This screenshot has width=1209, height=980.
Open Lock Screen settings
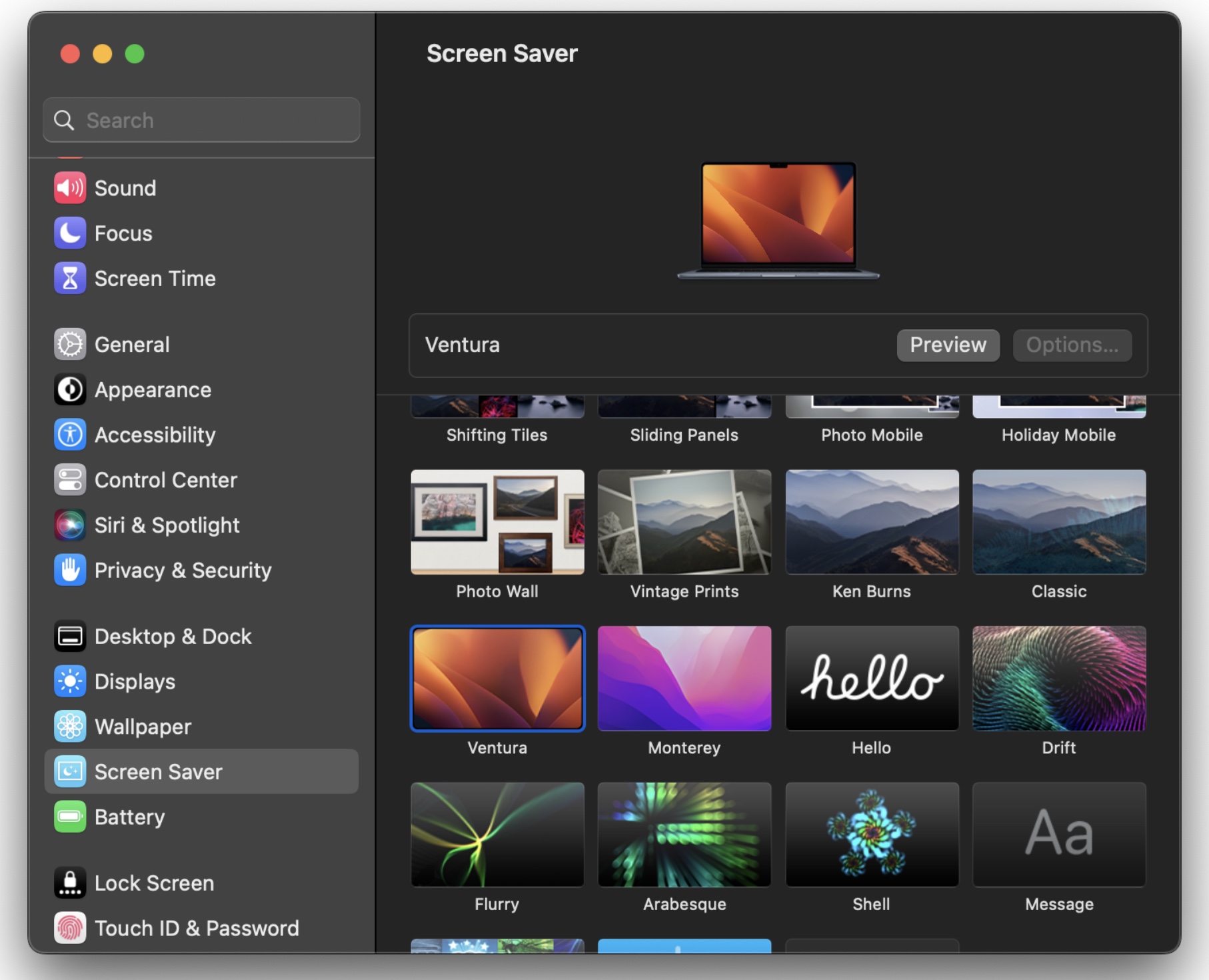click(x=201, y=883)
